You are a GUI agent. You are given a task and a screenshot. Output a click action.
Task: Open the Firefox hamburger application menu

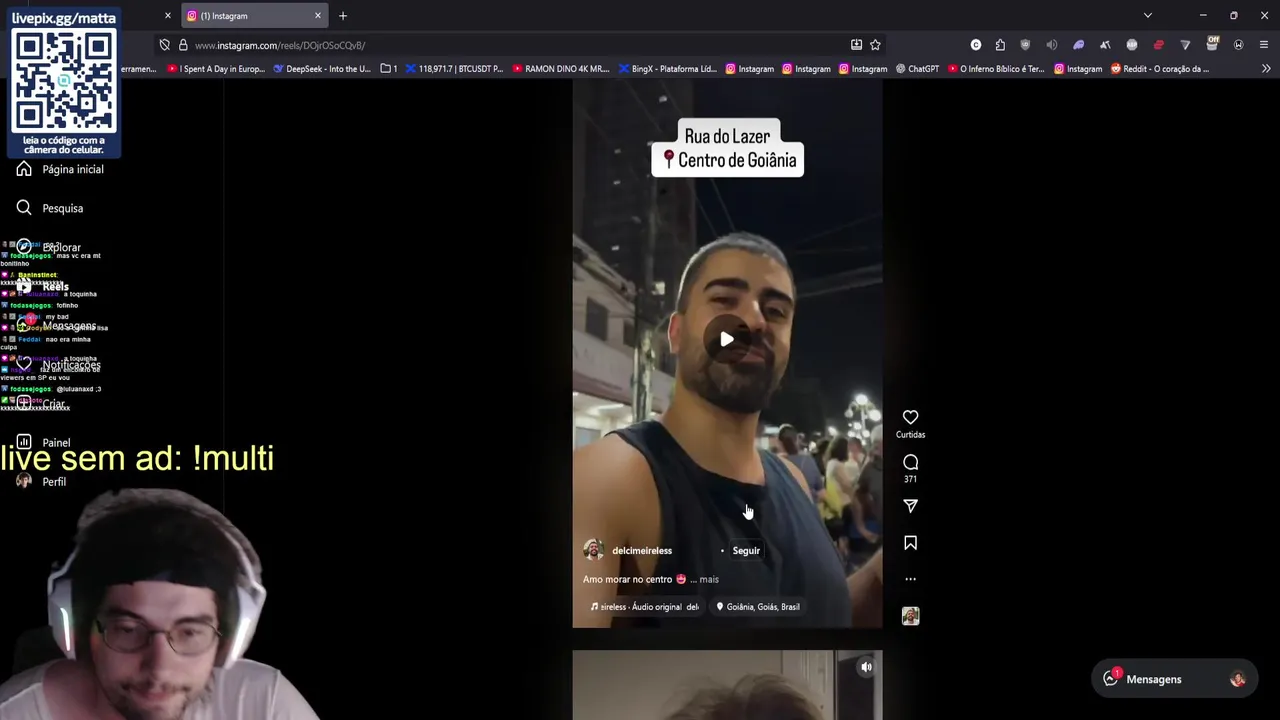[x=1264, y=45]
